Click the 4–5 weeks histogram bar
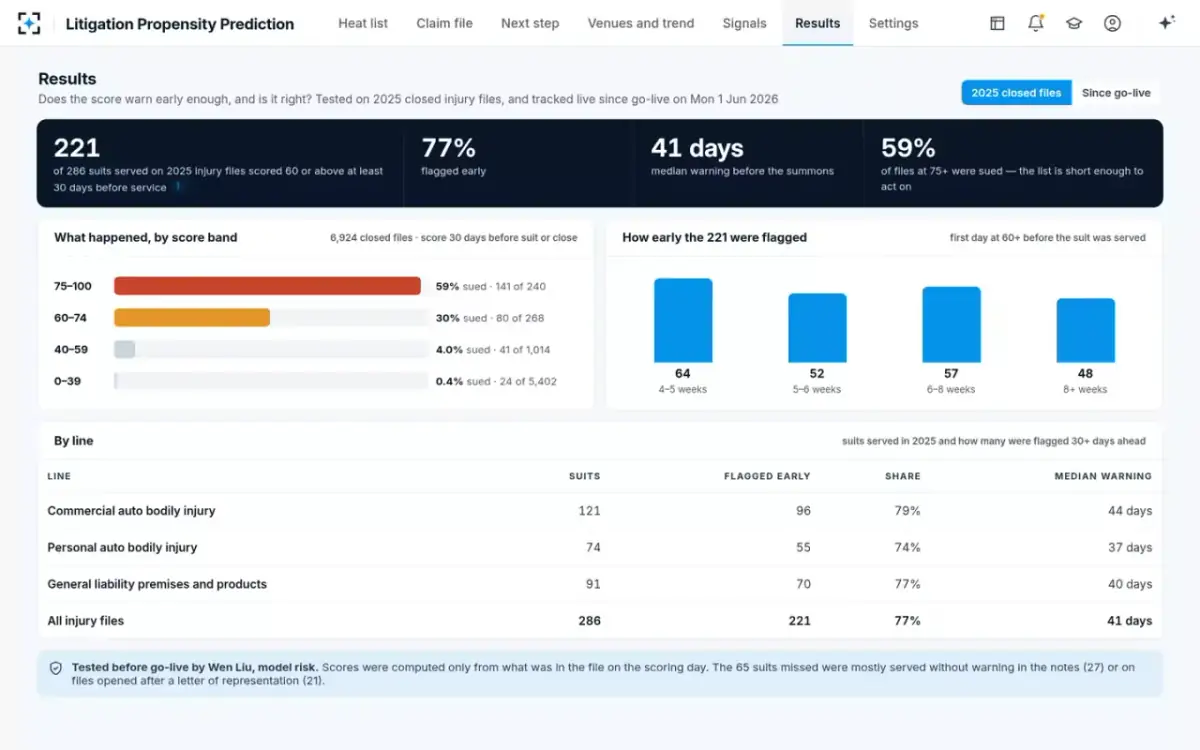The image size is (1200, 750). [x=683, y=320]
